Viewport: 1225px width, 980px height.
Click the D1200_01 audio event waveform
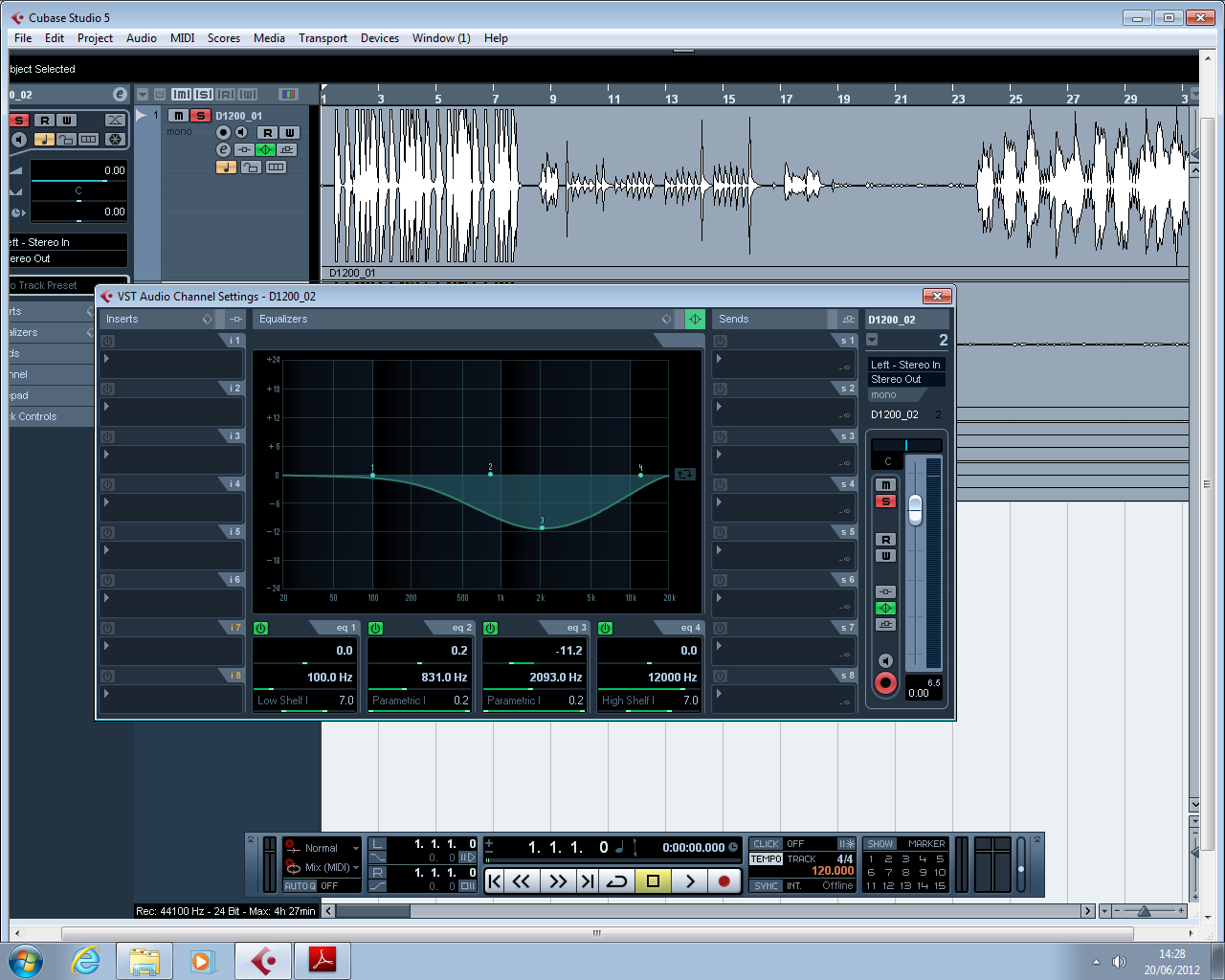pyautogui.click(x=756, y=186)
